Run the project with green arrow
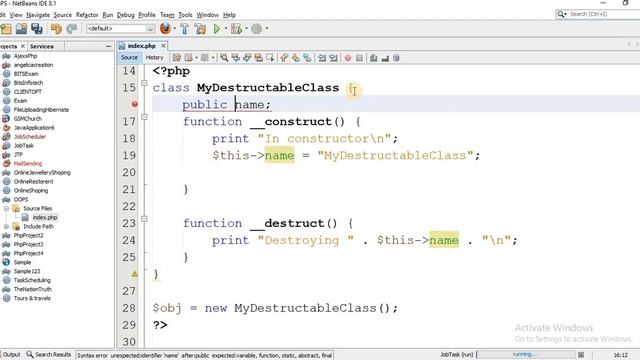The image size is (640, 360). tap(217, 29)
